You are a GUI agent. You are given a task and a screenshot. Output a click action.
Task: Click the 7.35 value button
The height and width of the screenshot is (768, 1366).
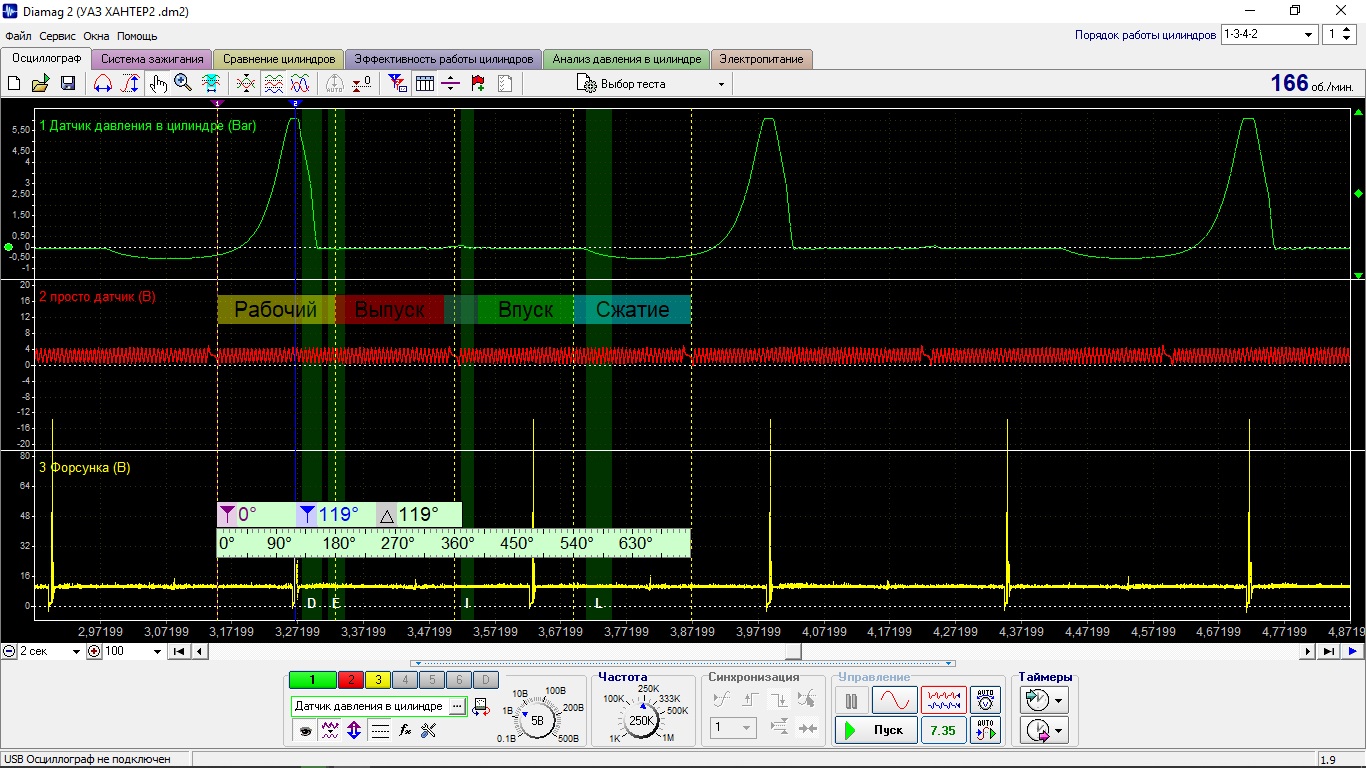[943, 730]
